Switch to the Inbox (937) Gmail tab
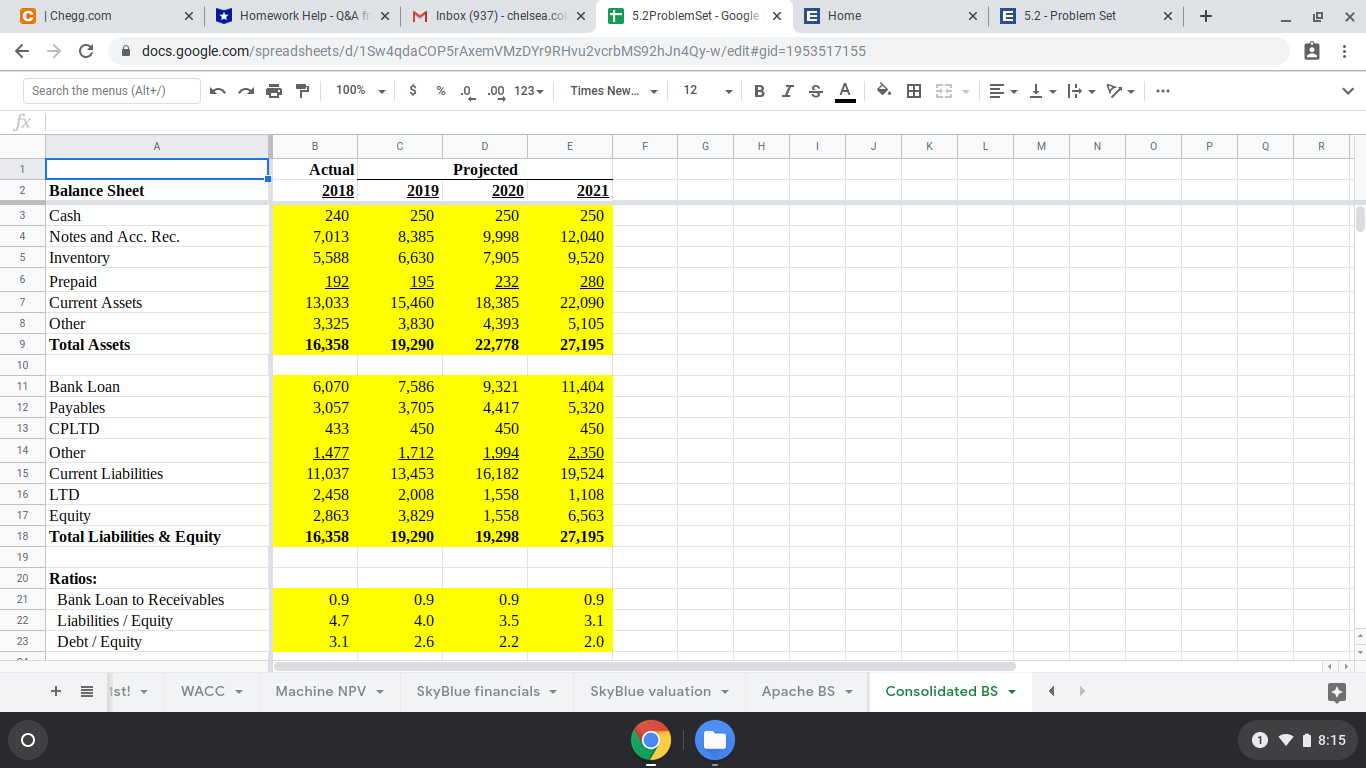This screenshot has height=768, width=1366. tap(496, 16)
